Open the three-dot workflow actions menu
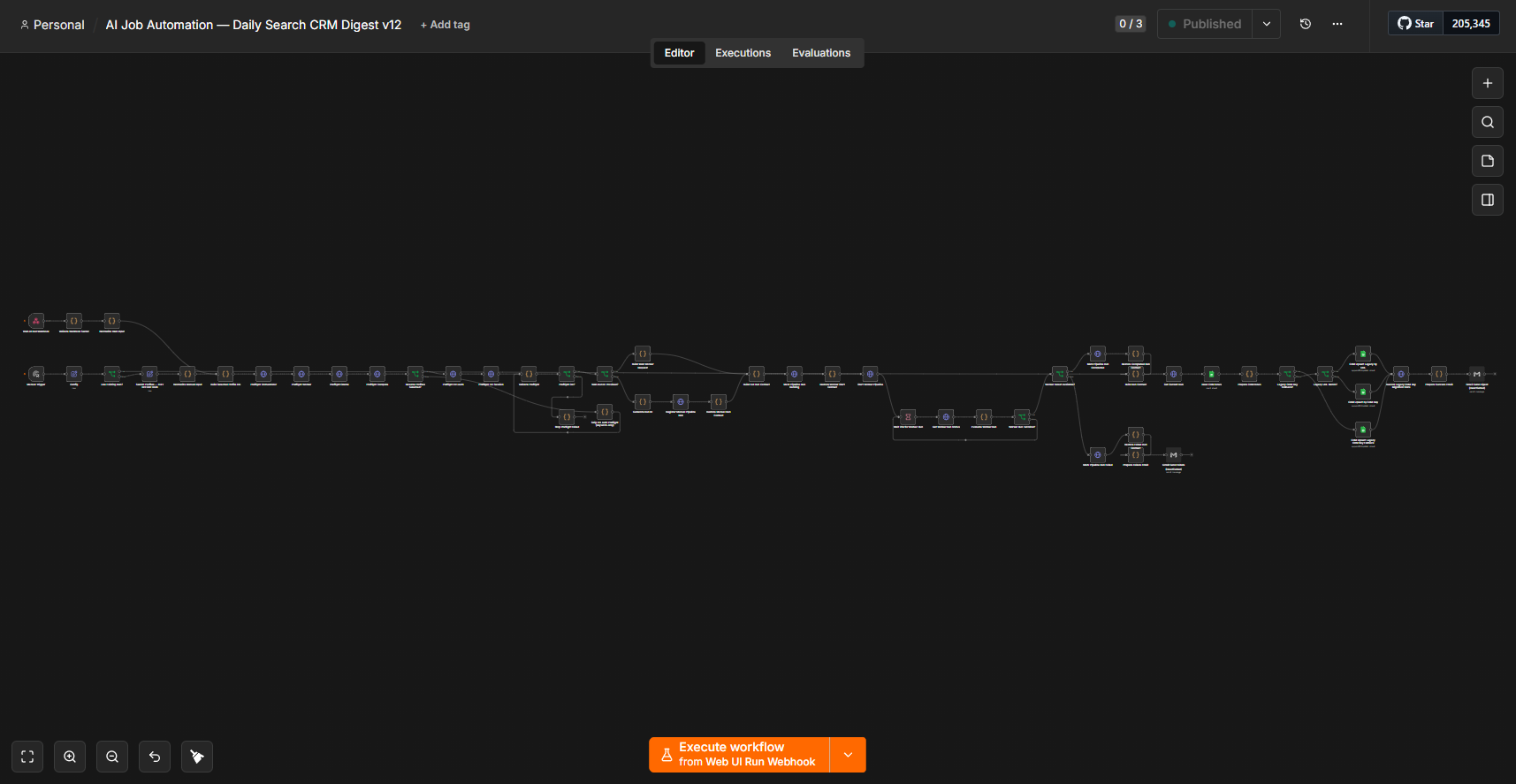This screenshot has height=784, width=1516. tap(1337, 24)
